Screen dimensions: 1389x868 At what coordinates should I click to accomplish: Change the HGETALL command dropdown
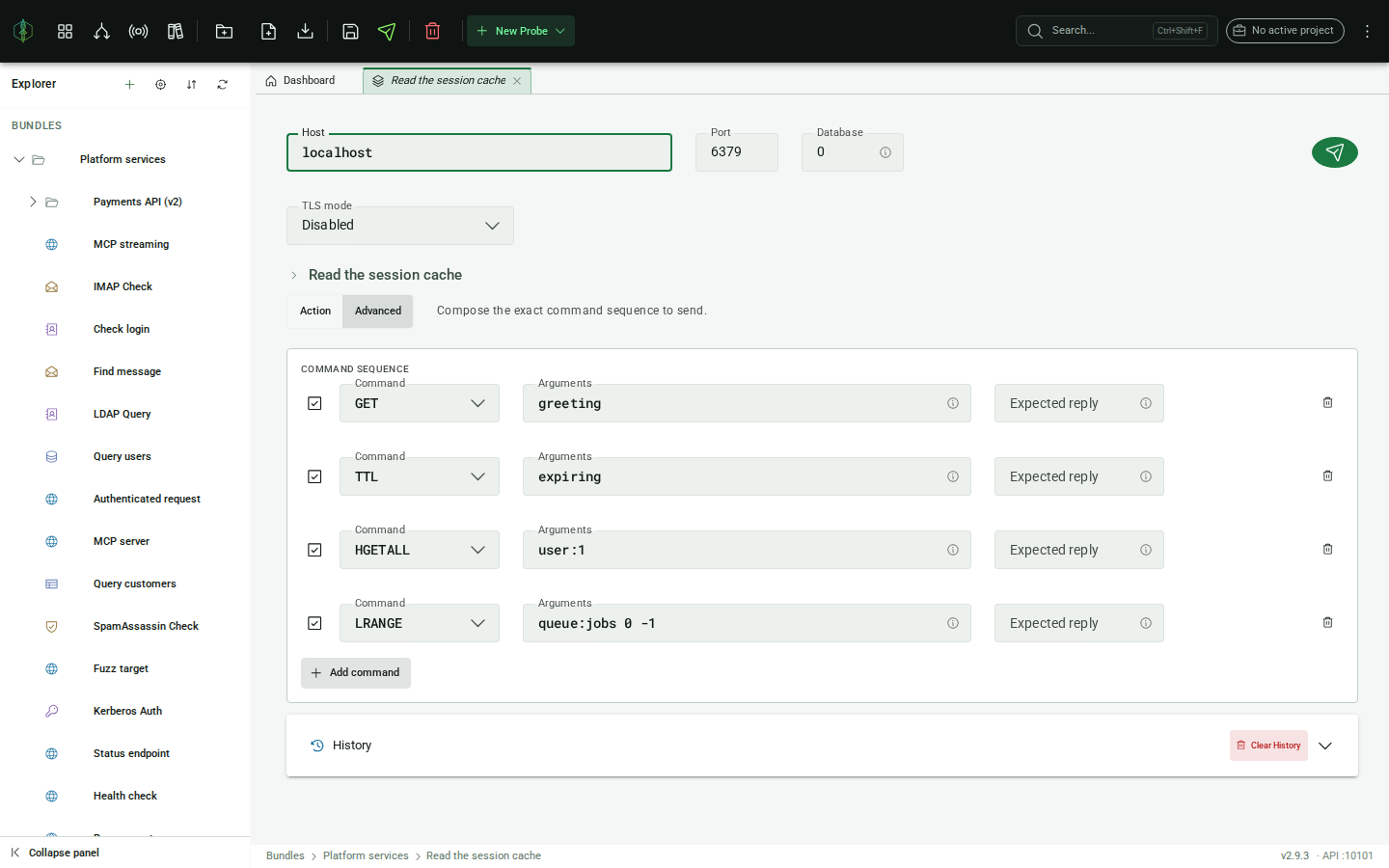coord(420,550)
